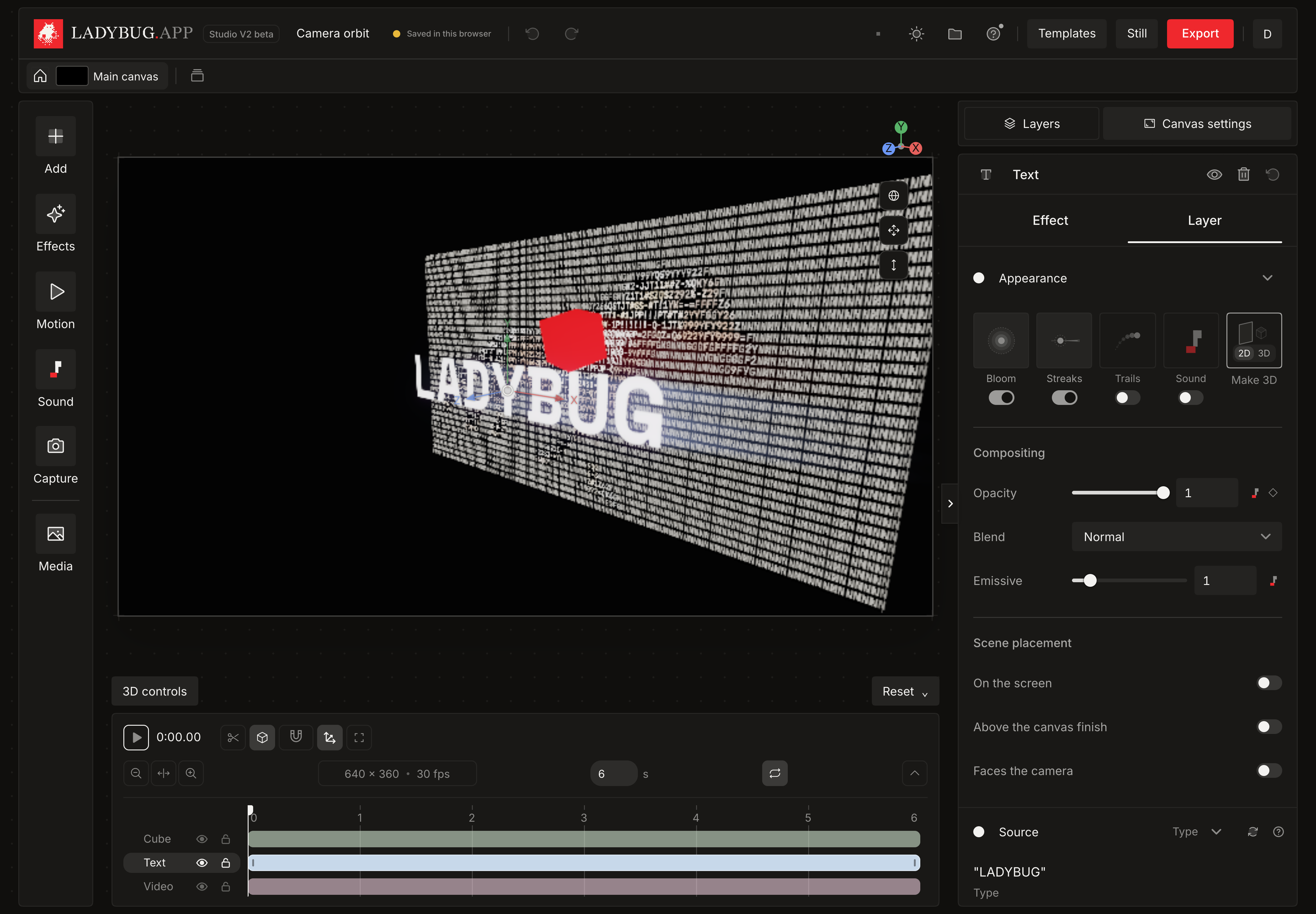The image size is (1316, 914).
Task: Click the red Export button
Action: coord(1200,34)
